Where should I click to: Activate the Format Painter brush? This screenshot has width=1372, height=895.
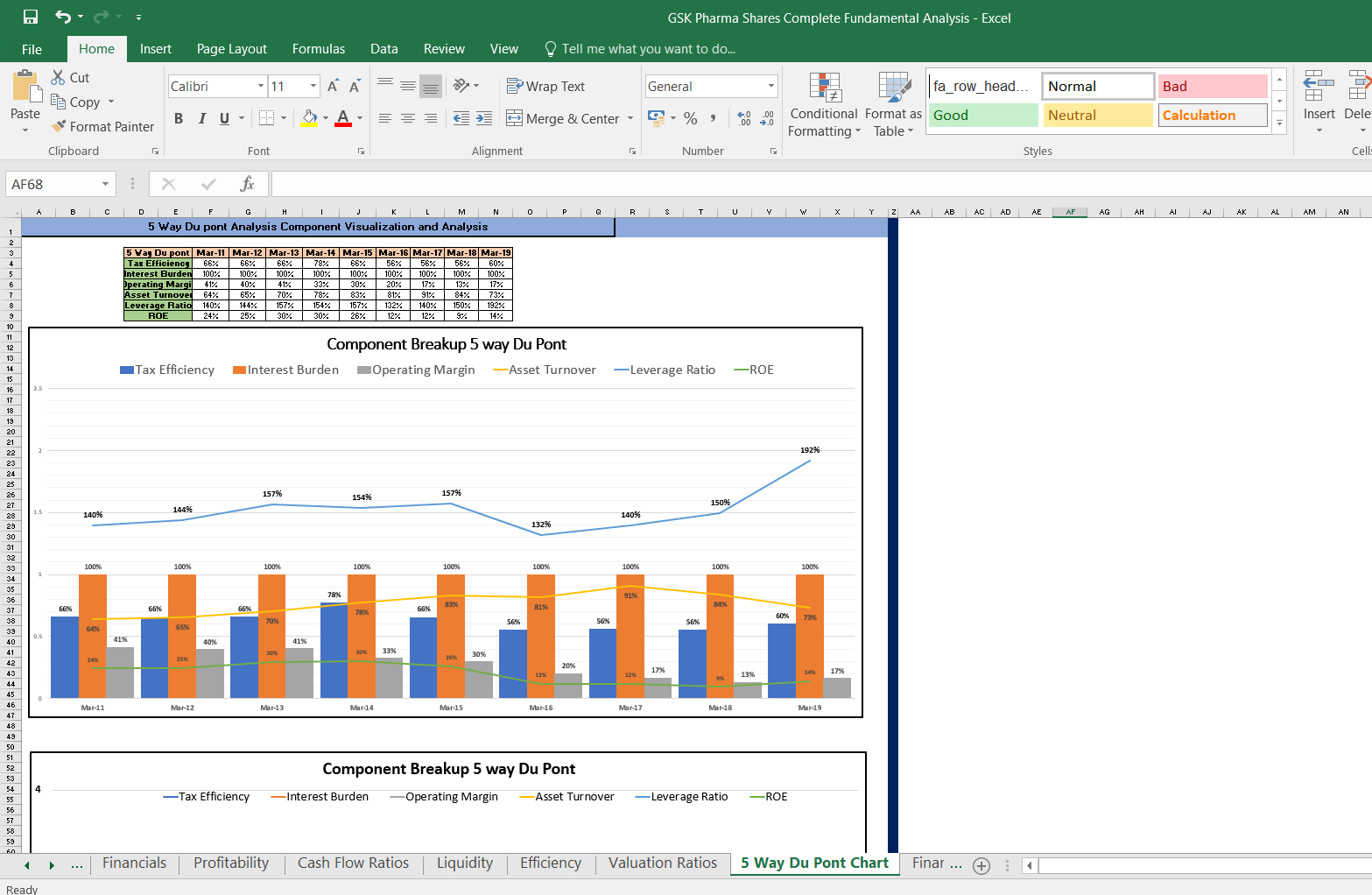(59, 126)
